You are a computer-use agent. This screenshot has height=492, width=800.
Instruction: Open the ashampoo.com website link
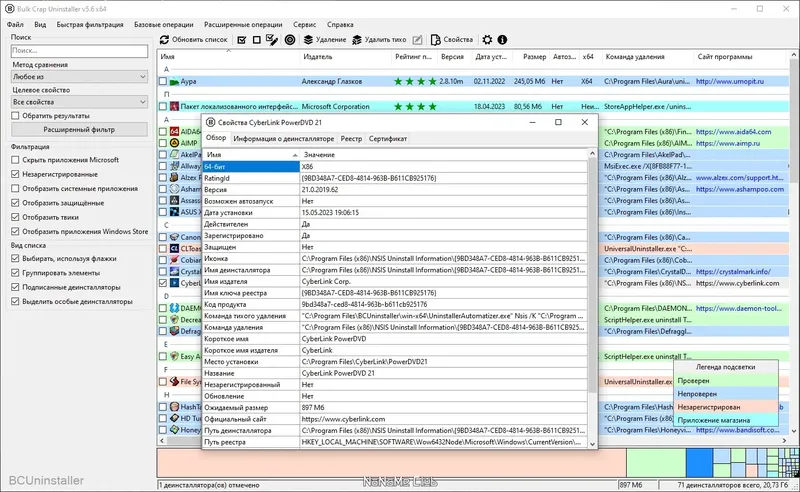(740, 189)
